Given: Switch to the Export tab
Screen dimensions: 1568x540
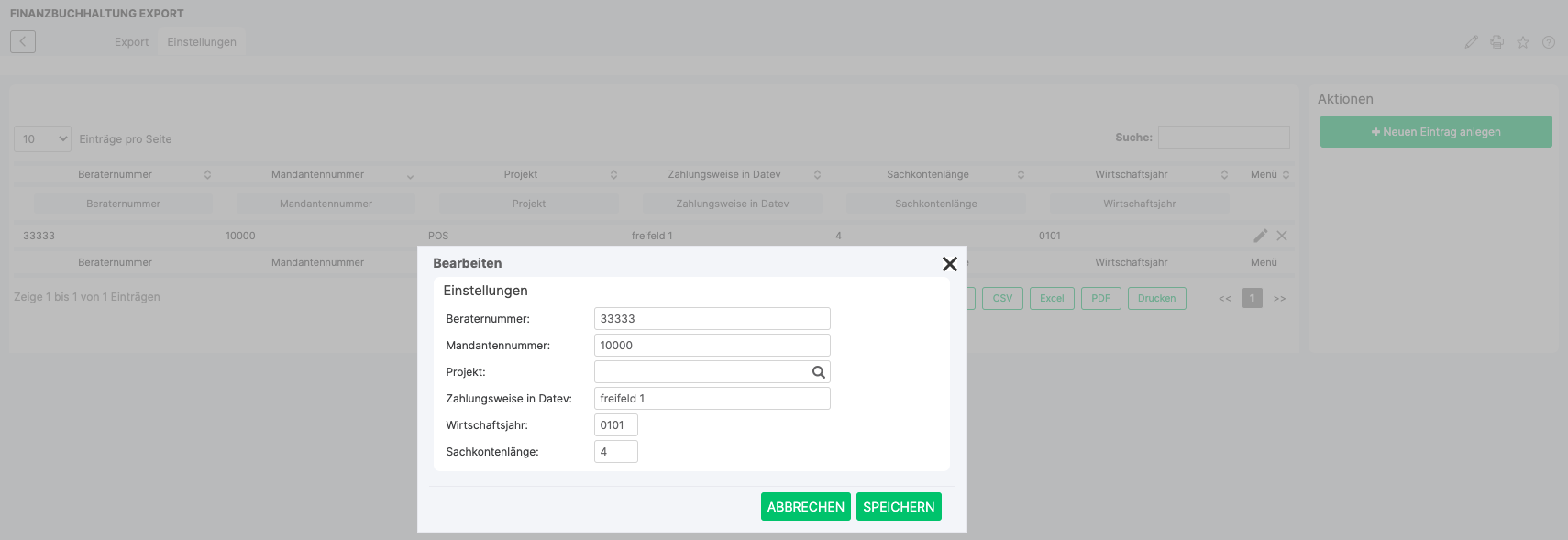Looking at the screenshot, I should [x=131, y=42].
